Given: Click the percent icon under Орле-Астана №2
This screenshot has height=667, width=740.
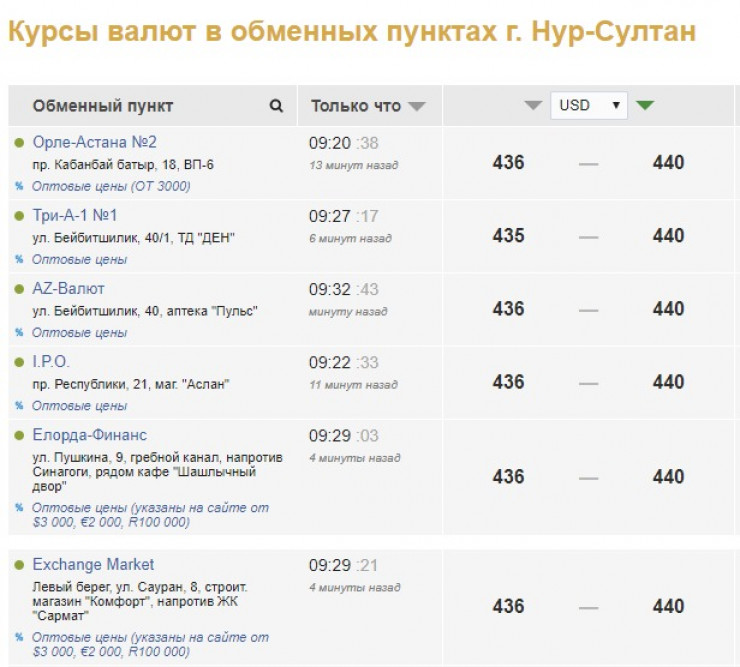Looking at the screenshot, I should click(19, 186).
